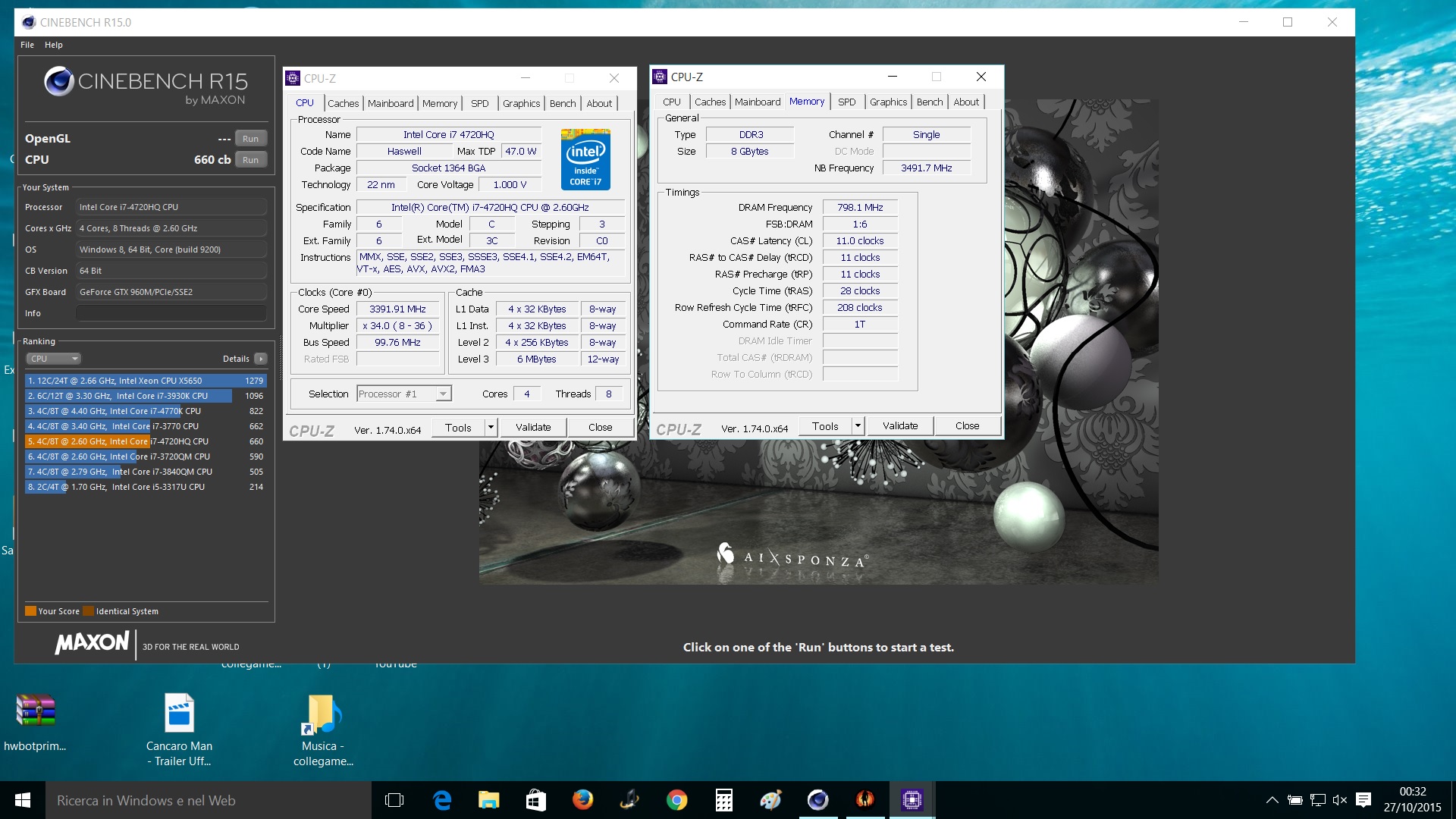Click the muted volume tray icon
The height and width of the screenshot is (819, 1456).
(1340, 800)
